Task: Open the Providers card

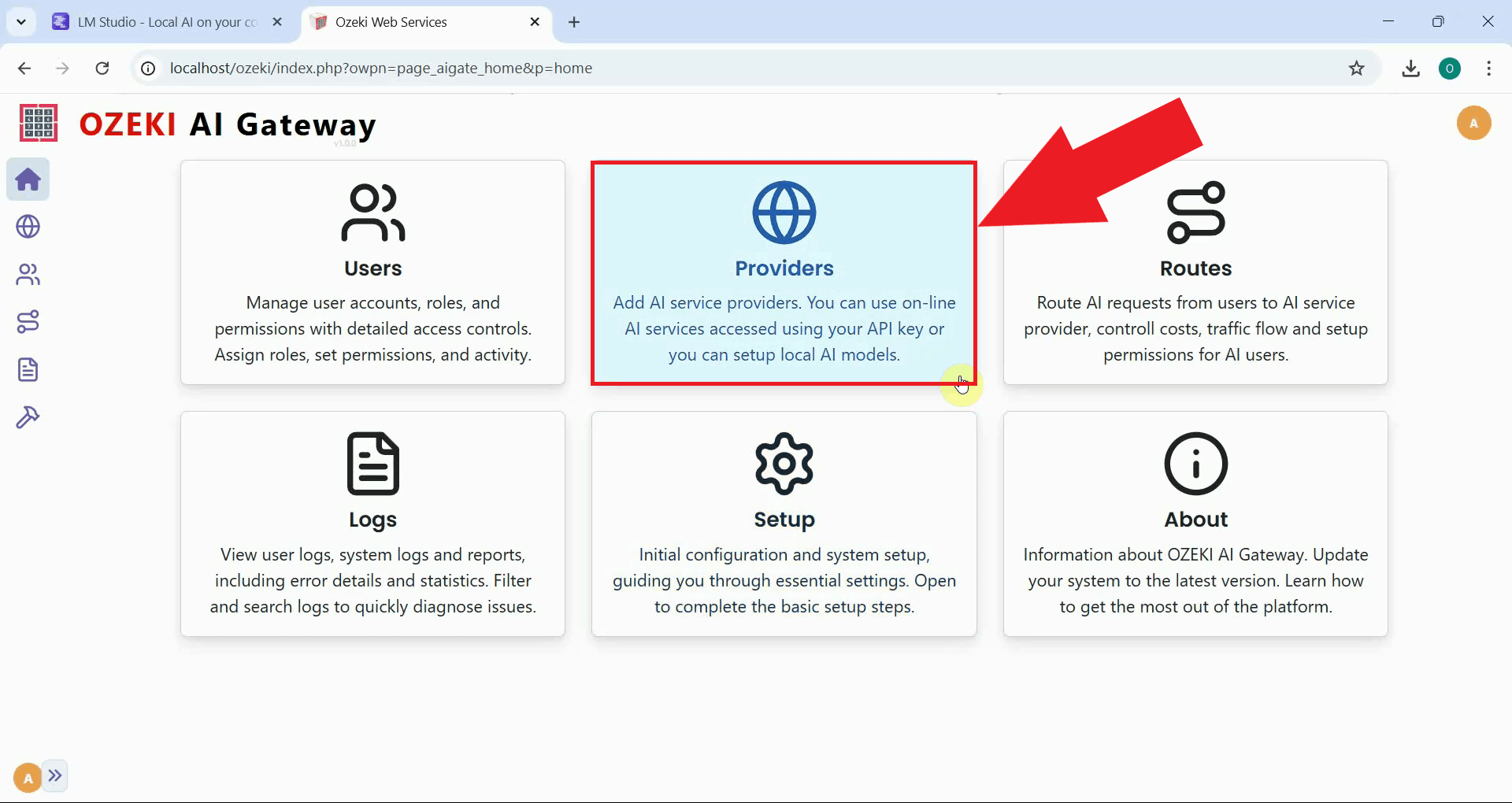Action: click(784, 273)
